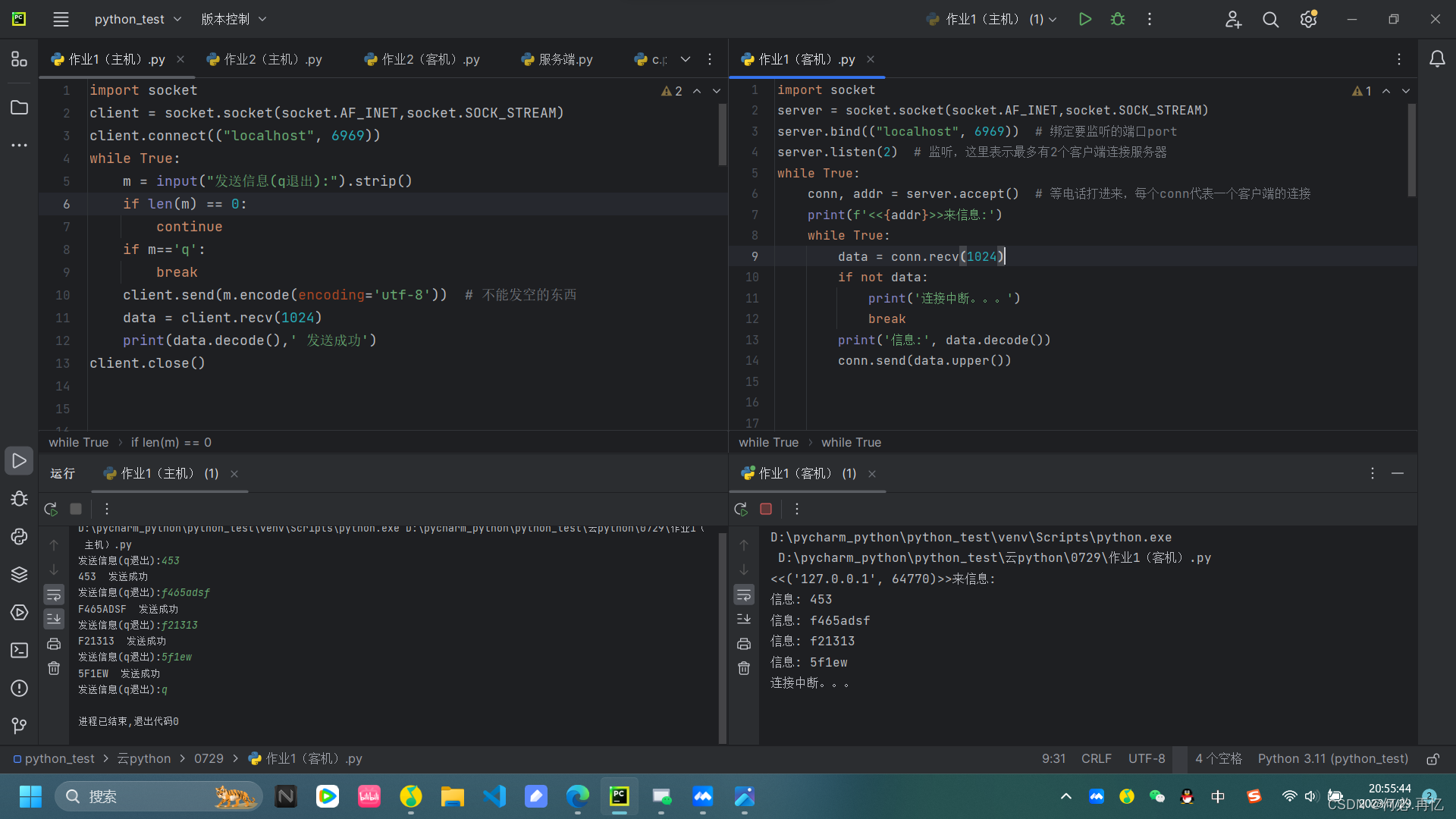Open the 作业1（主机）run configuration dropdown
Screen dimensions: 1456x819
pos(990,19)
